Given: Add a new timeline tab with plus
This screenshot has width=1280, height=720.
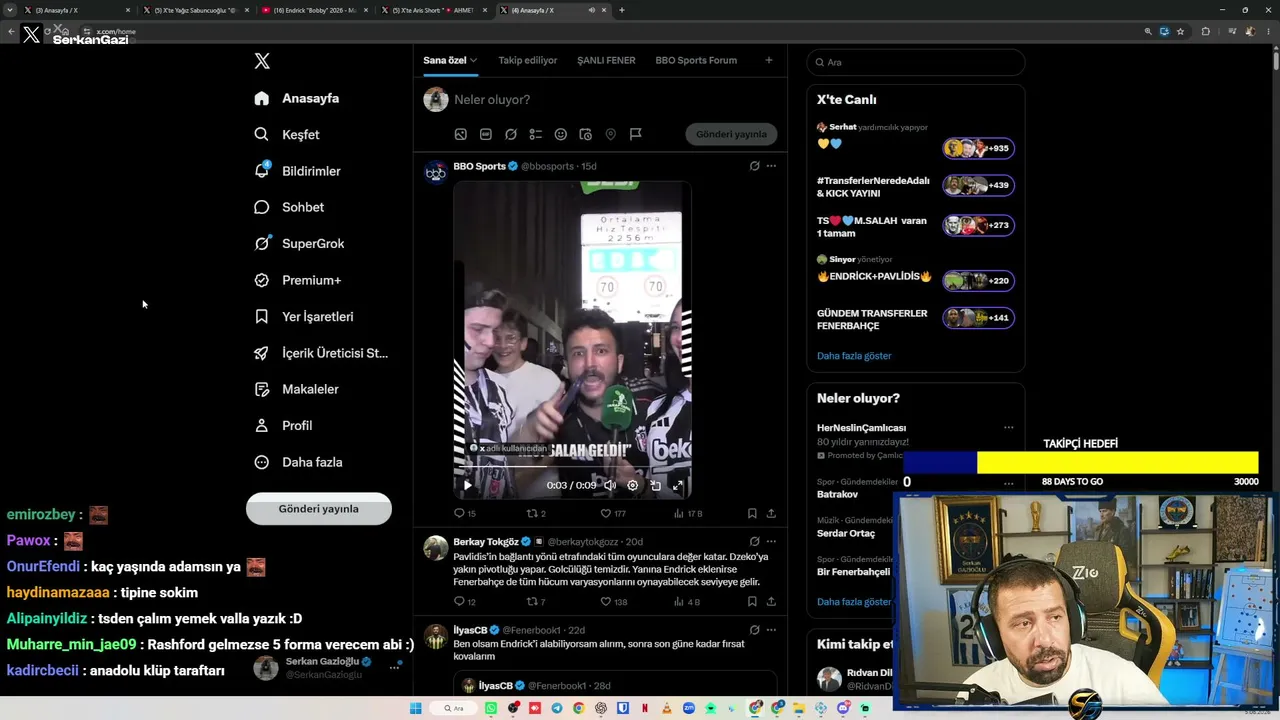Looking at the screenshot, I should pyautogui.click(x=768, y=60).
